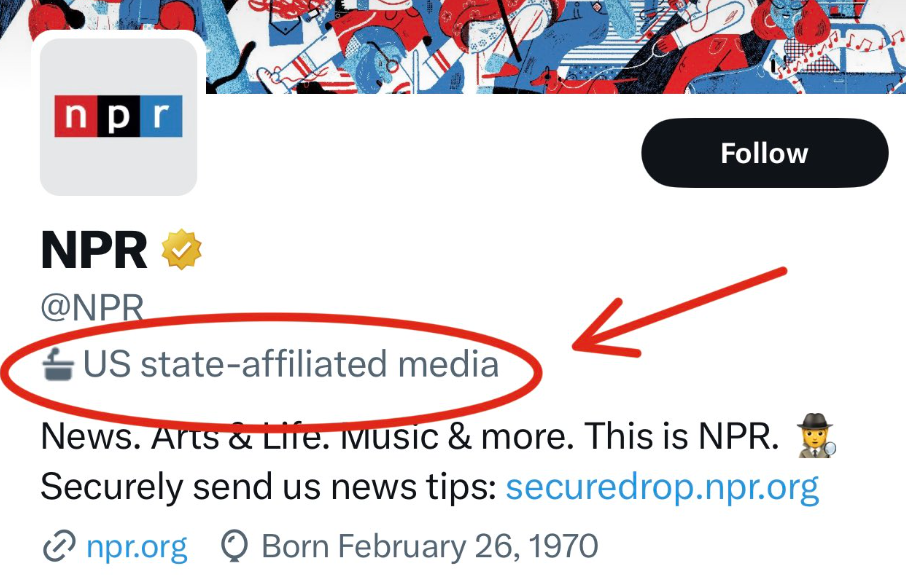
Task: Click the red "n" tile in the NPR logo
Action: coord(75,116)
